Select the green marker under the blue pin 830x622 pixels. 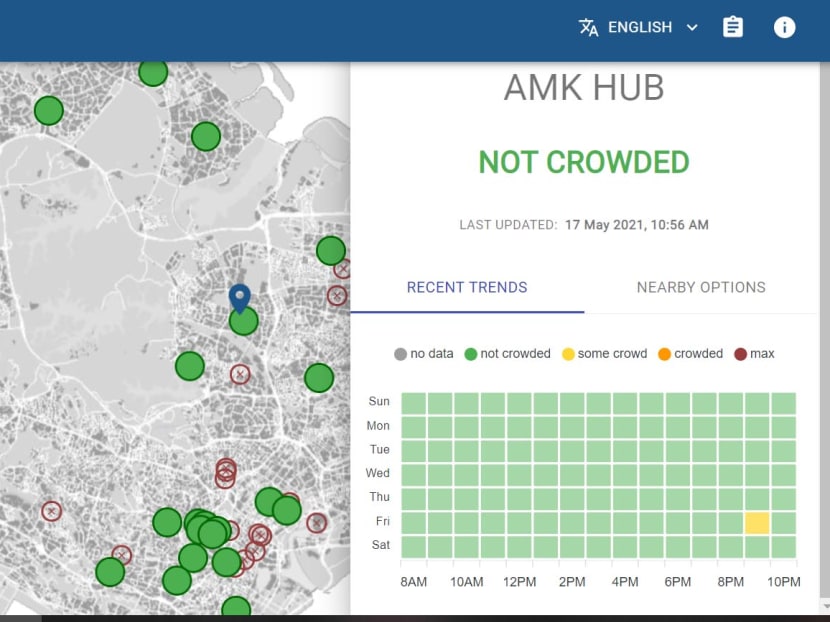[243, 321]
